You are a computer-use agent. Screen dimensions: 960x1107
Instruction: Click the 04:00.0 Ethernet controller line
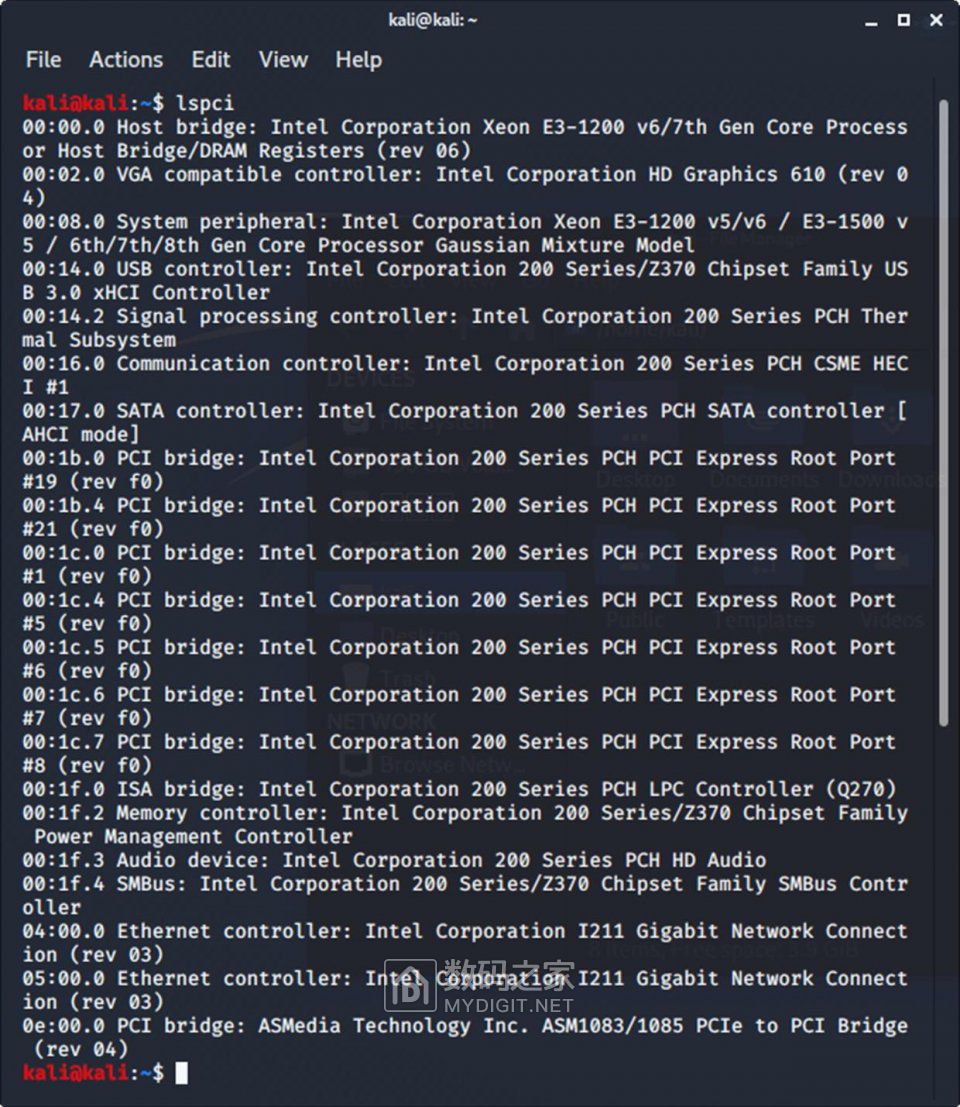tap(465, 932)
